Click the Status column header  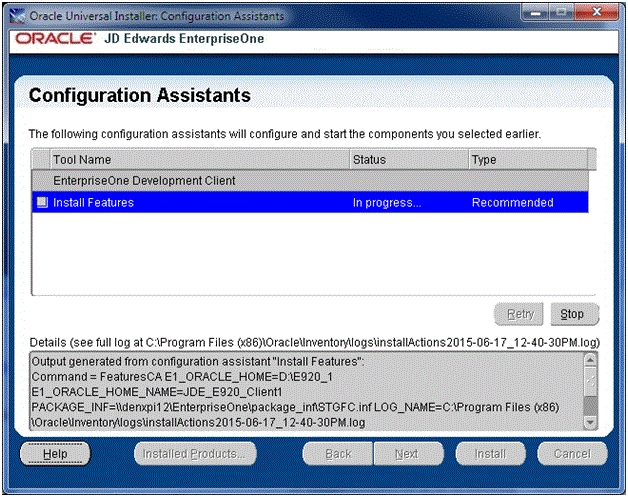[x=409, y=159]
